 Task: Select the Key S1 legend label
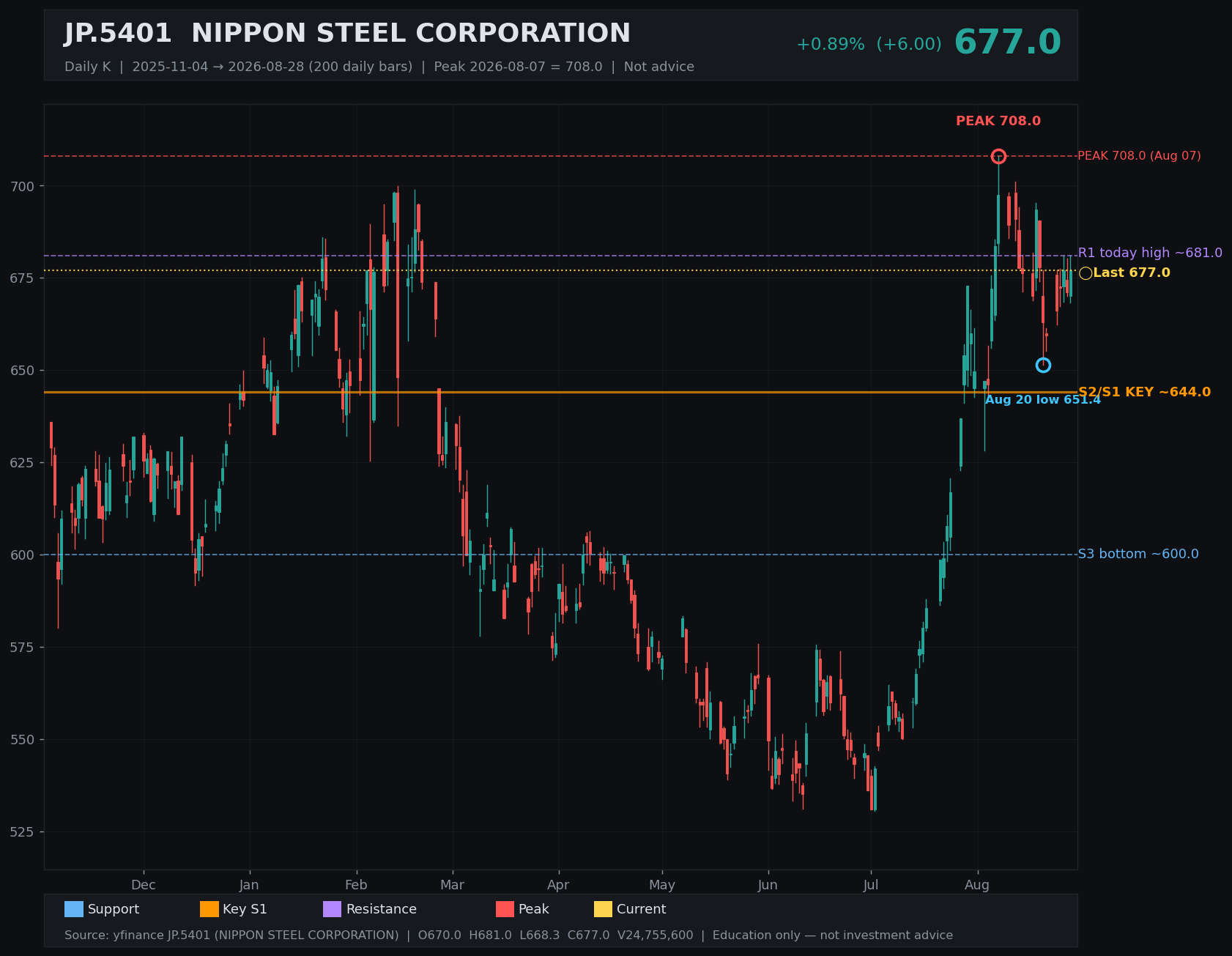pyautogui.click(x=245, y=909)
